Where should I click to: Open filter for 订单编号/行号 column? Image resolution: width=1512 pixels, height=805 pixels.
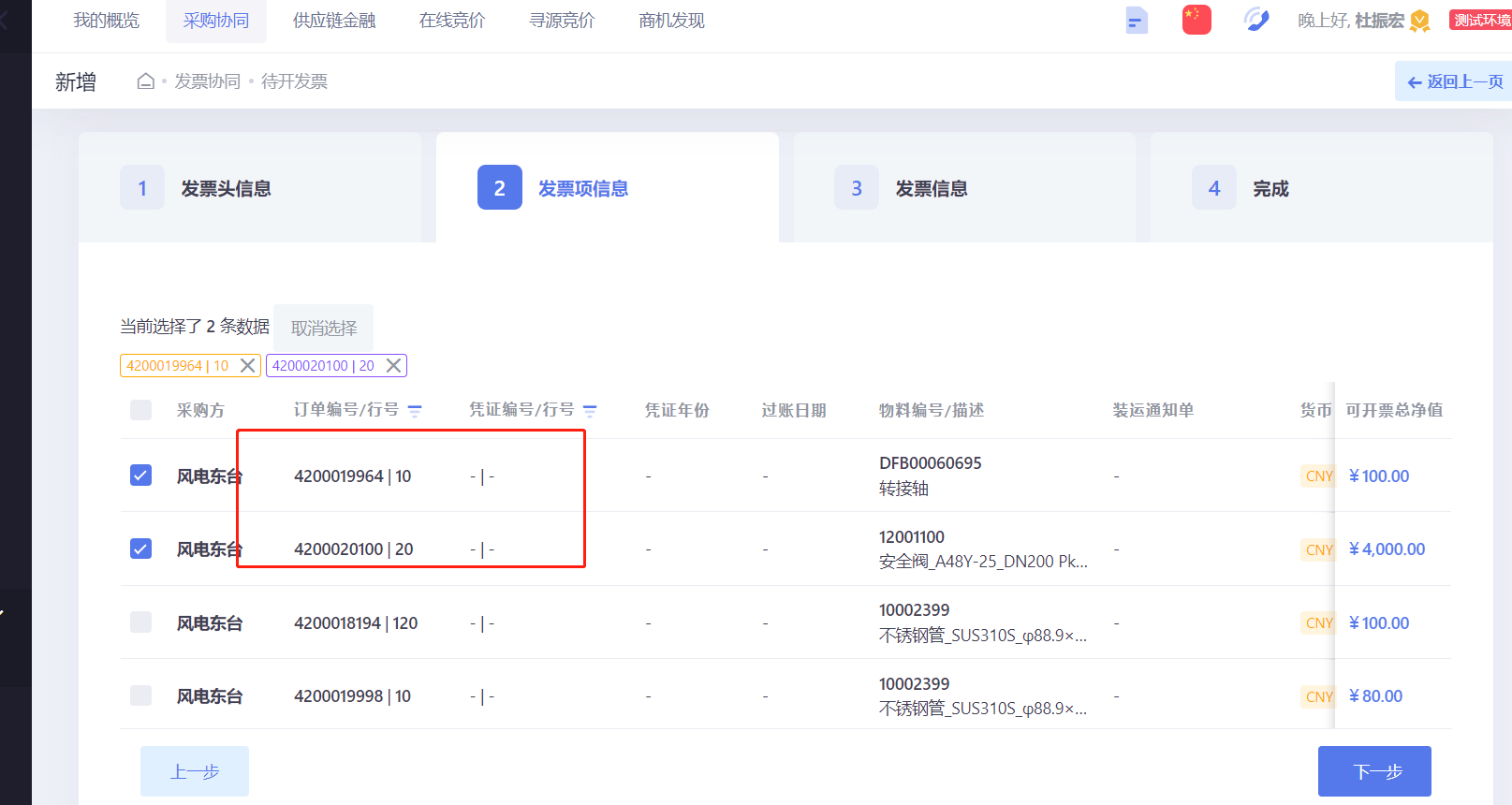coord(415,410)
